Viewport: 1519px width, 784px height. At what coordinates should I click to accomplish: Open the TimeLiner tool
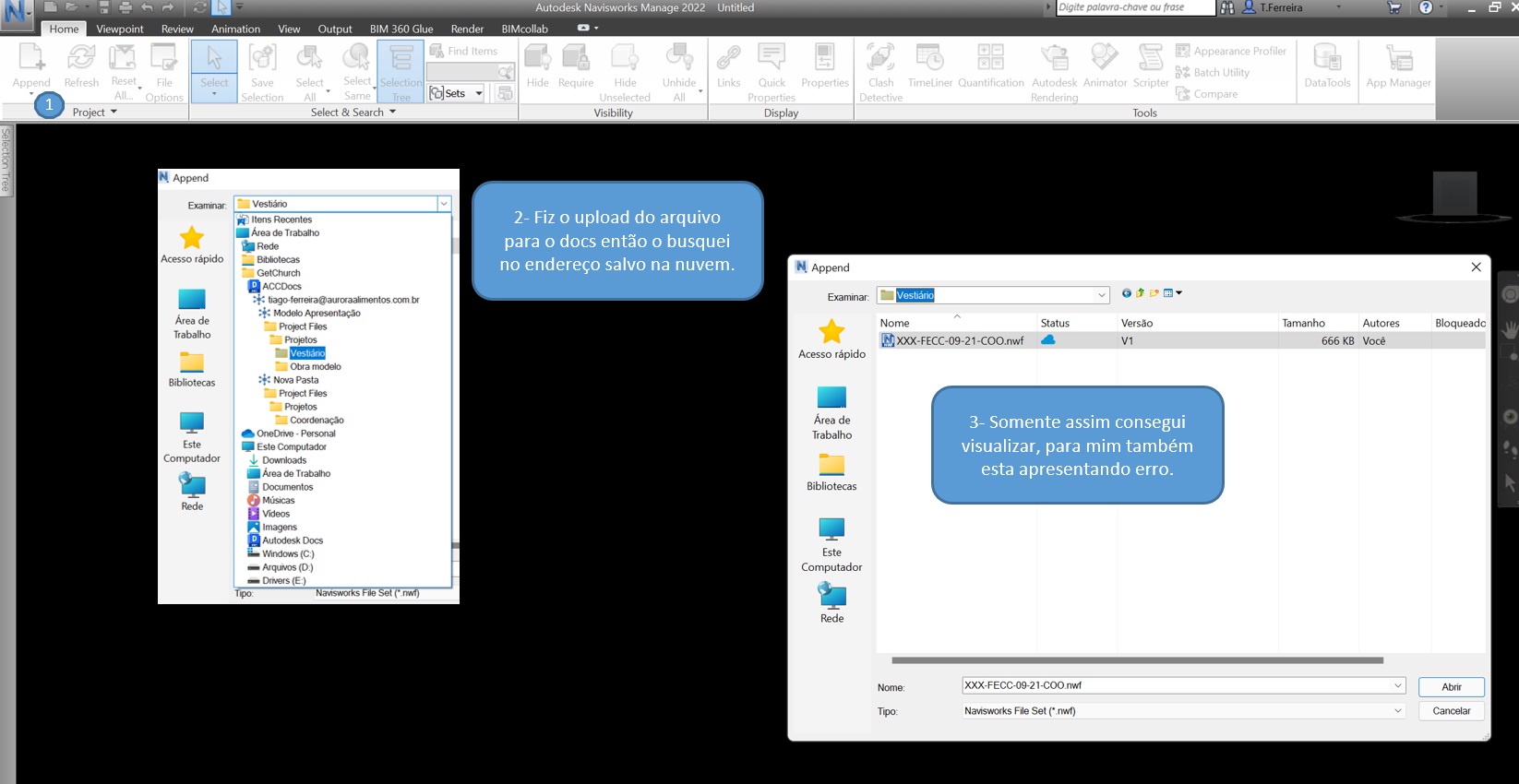(929, 66)
